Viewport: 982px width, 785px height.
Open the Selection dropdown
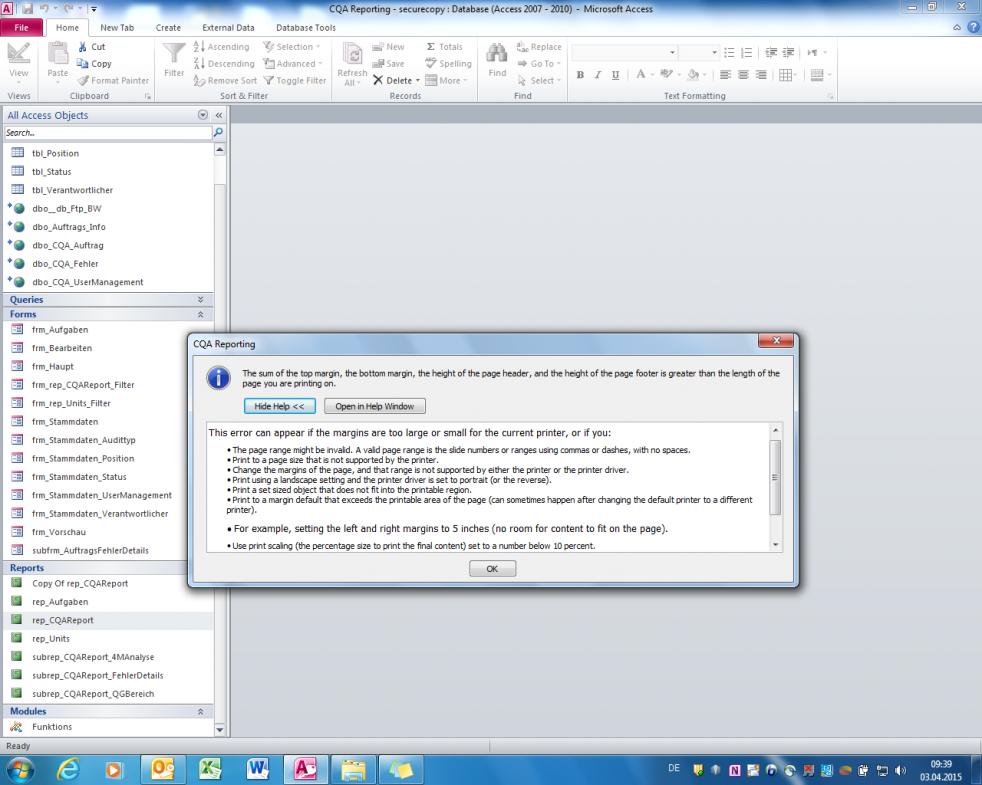(292, 47)
